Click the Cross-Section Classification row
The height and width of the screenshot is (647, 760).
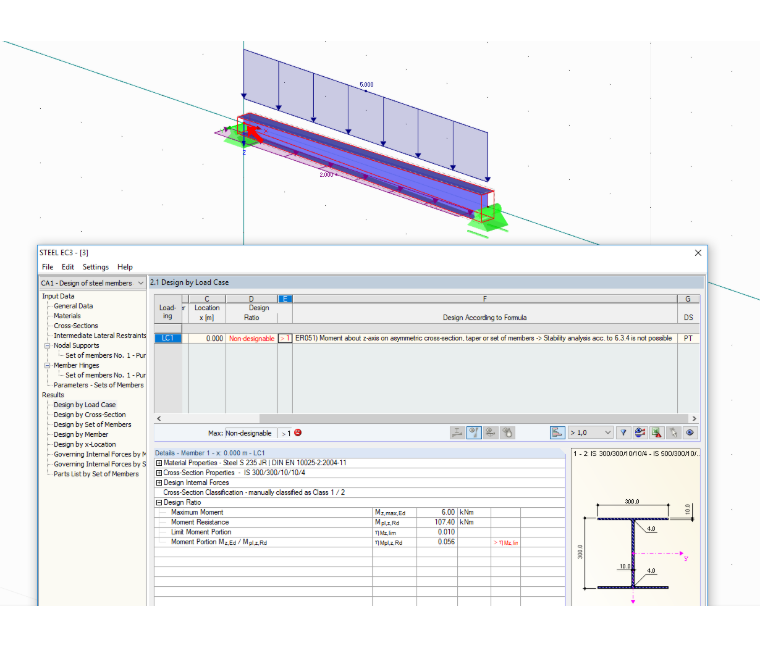(360, 492)
